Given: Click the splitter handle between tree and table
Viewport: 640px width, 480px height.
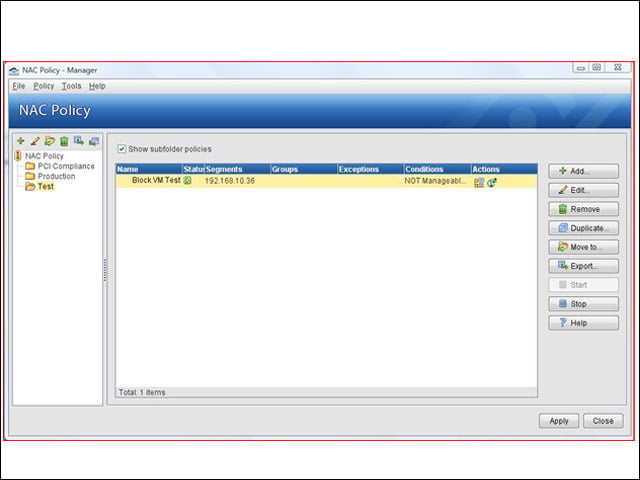Looking at the screenshot, I should pos(105,269).
